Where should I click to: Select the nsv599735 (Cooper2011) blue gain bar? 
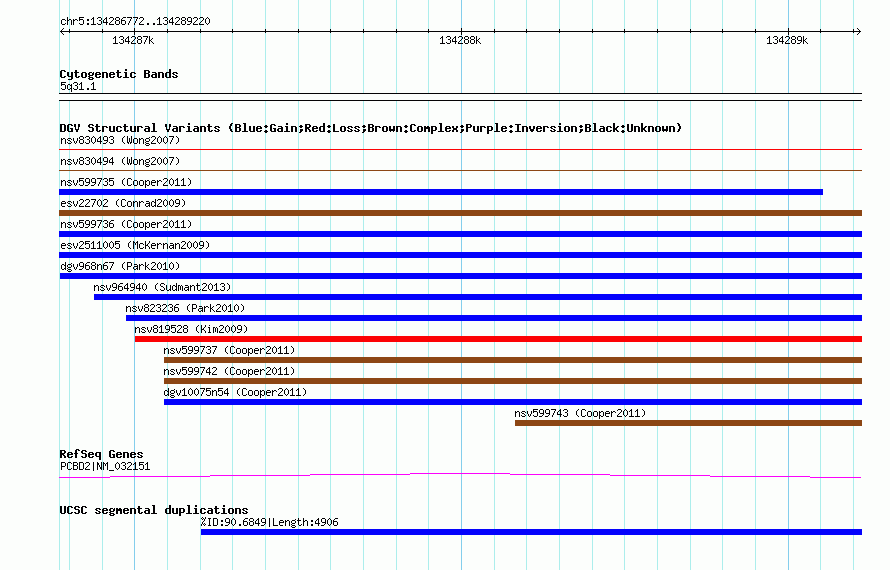pos(441,192)
